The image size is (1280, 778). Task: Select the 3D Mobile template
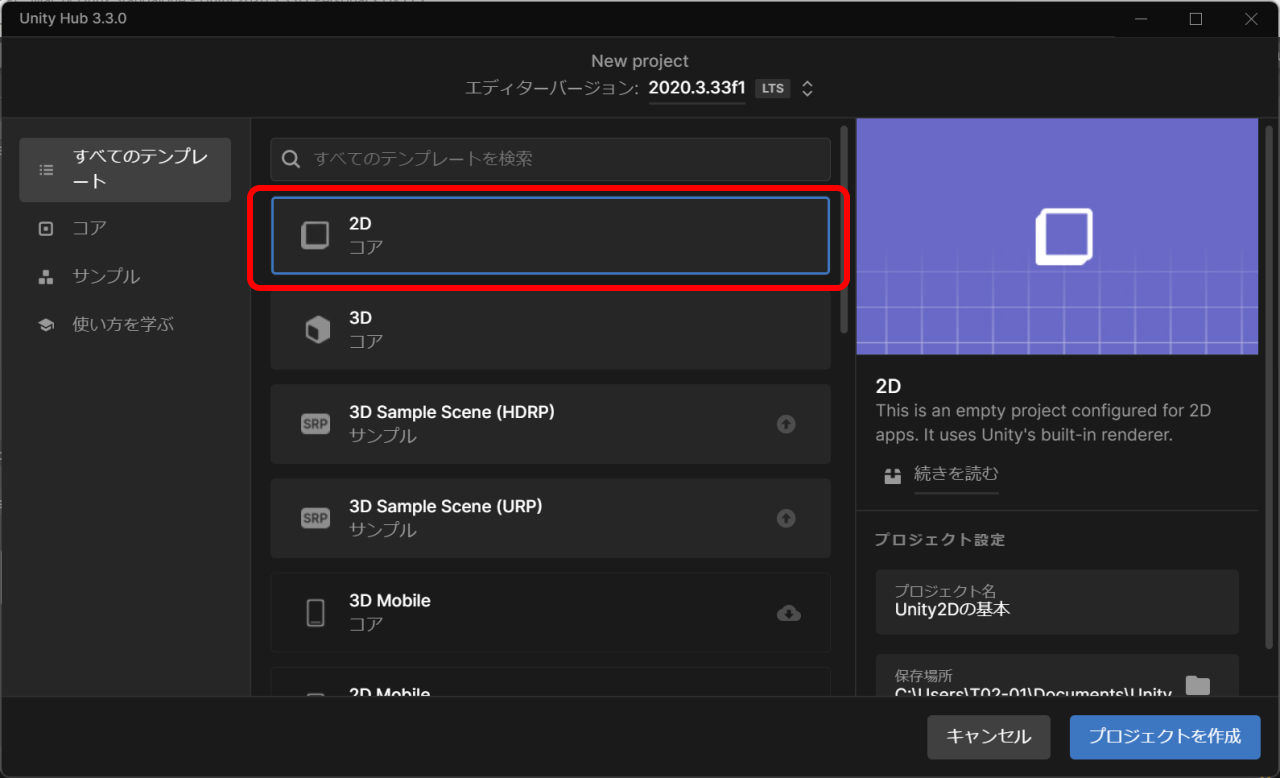point(550,612)
